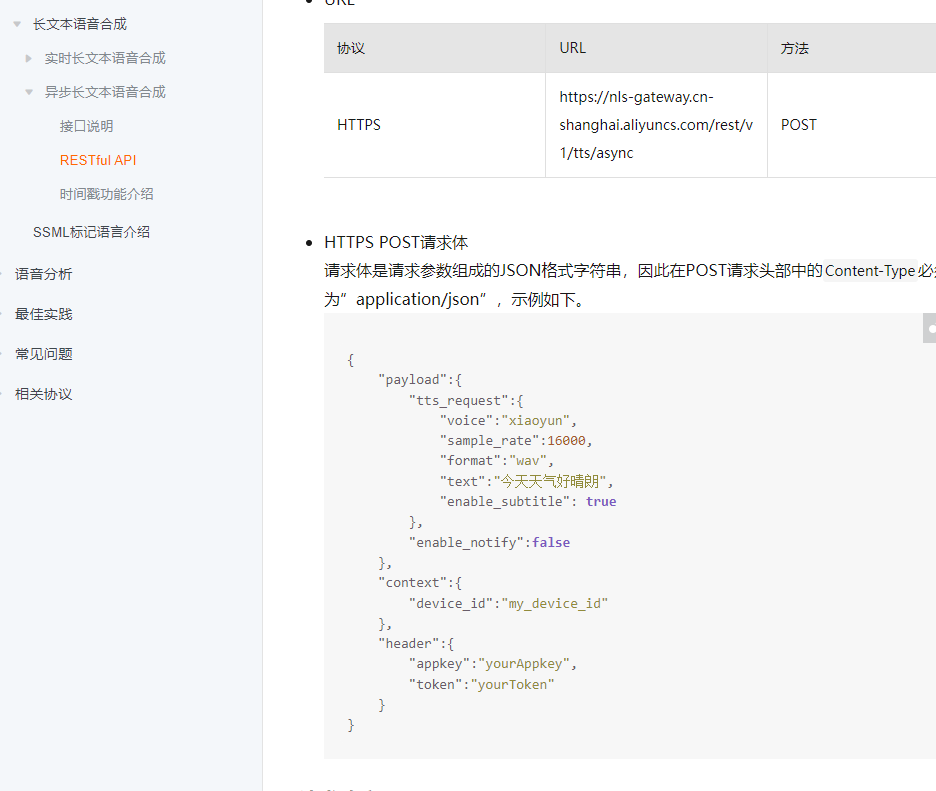The width and height of the screenshot is (936, 791).
Task: Collapse the 异步长文本语音合成 arrow
Action: [x=29, y=92]
